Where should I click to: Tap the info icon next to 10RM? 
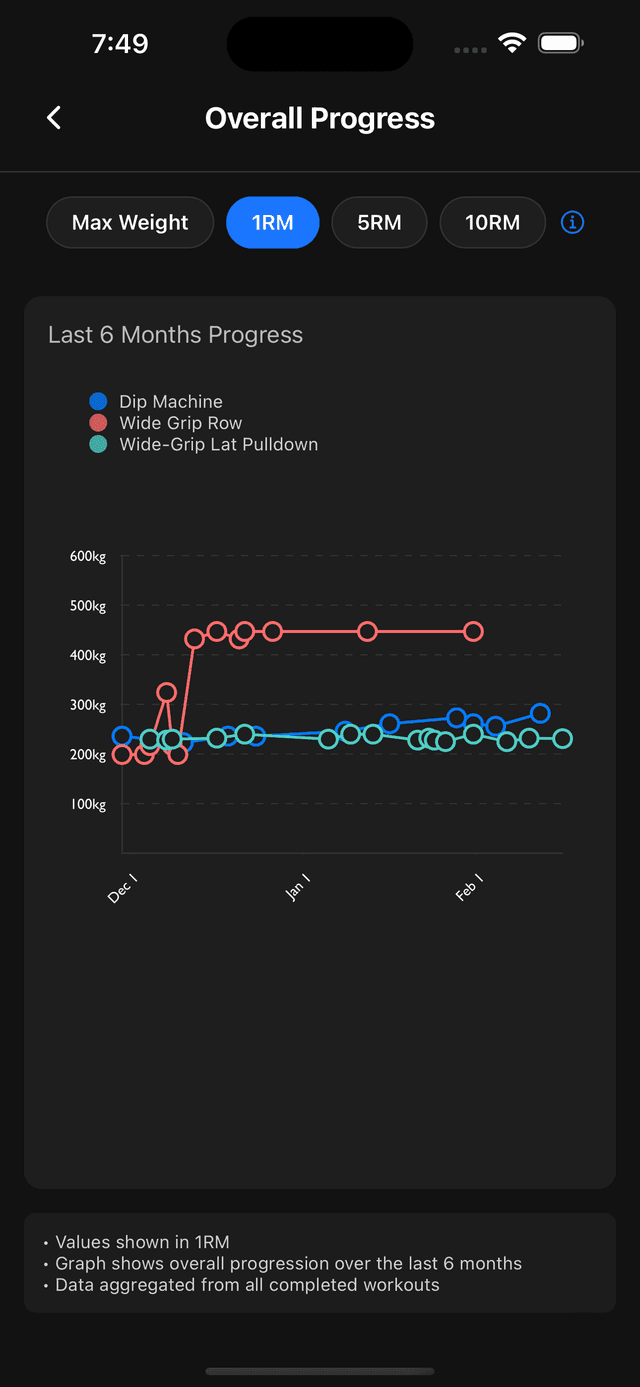(x=572, y=222)
